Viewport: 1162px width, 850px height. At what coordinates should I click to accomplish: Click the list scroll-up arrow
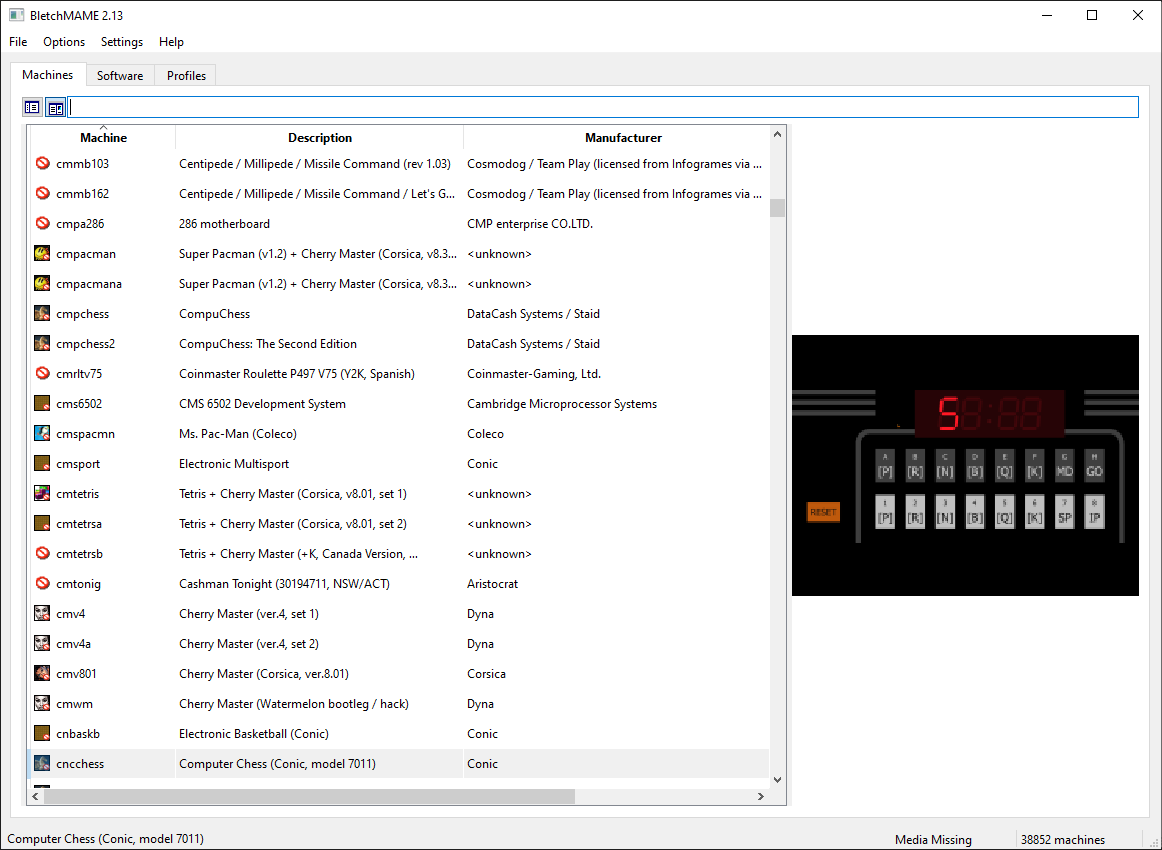pos(777,134)
